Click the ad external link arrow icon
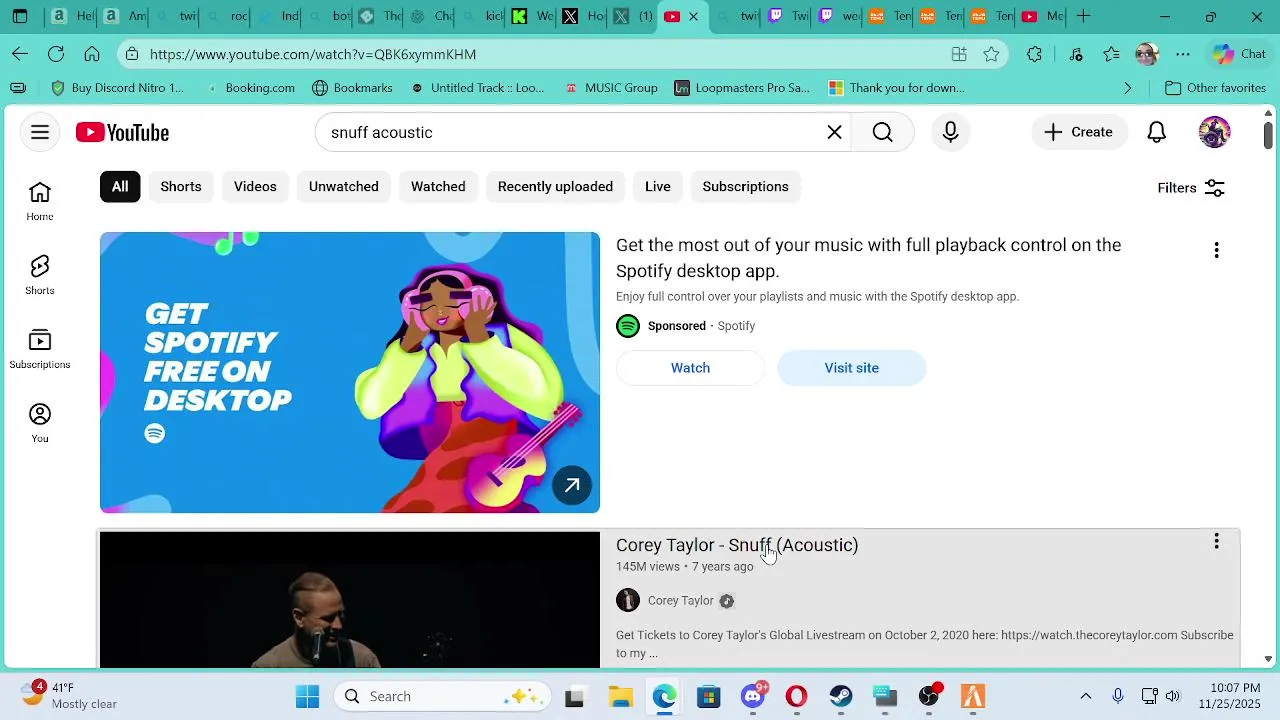 pyautogui.click(x=572, y=485)
